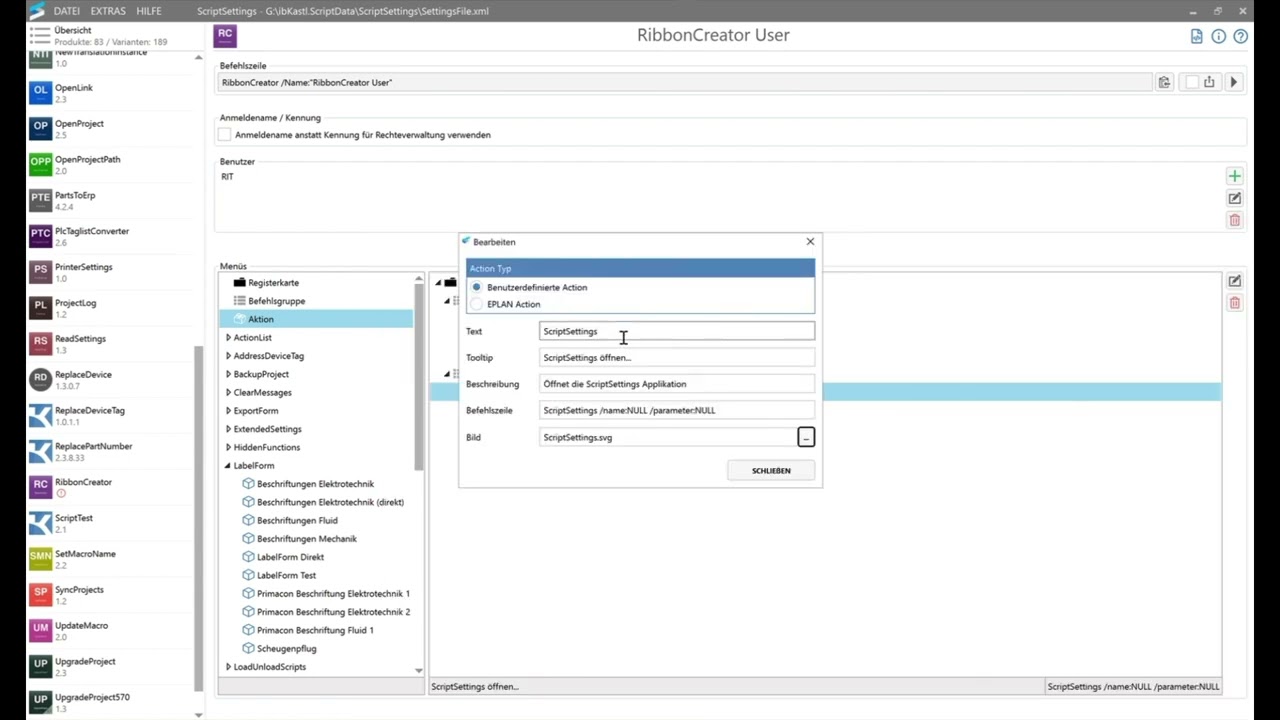This screenshot has width=1280, height=720.
Task: Open the DATEI menu
Action: tap(66, 11)
